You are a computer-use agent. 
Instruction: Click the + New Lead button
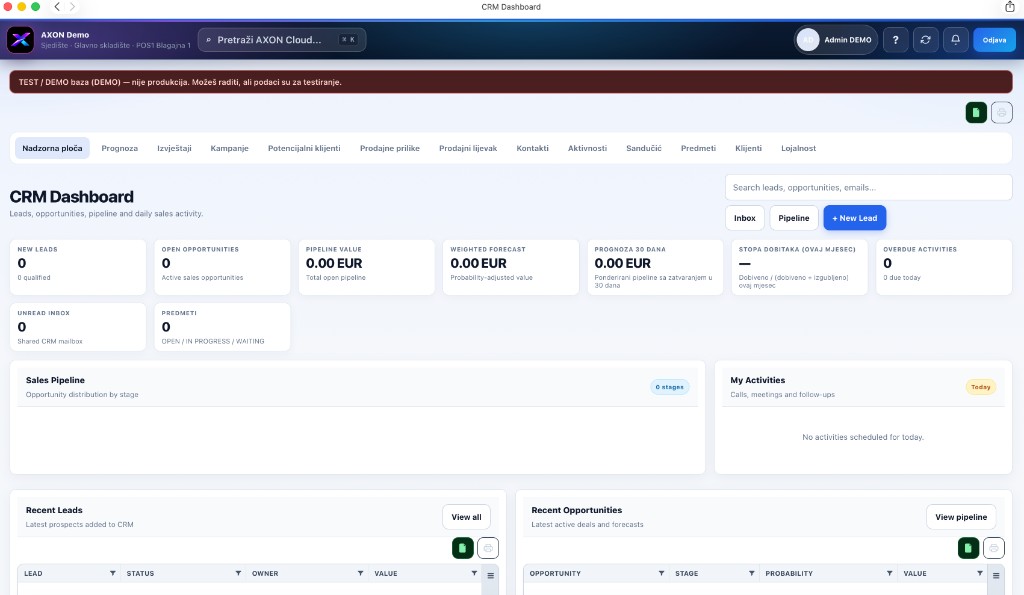click(854, 217)
